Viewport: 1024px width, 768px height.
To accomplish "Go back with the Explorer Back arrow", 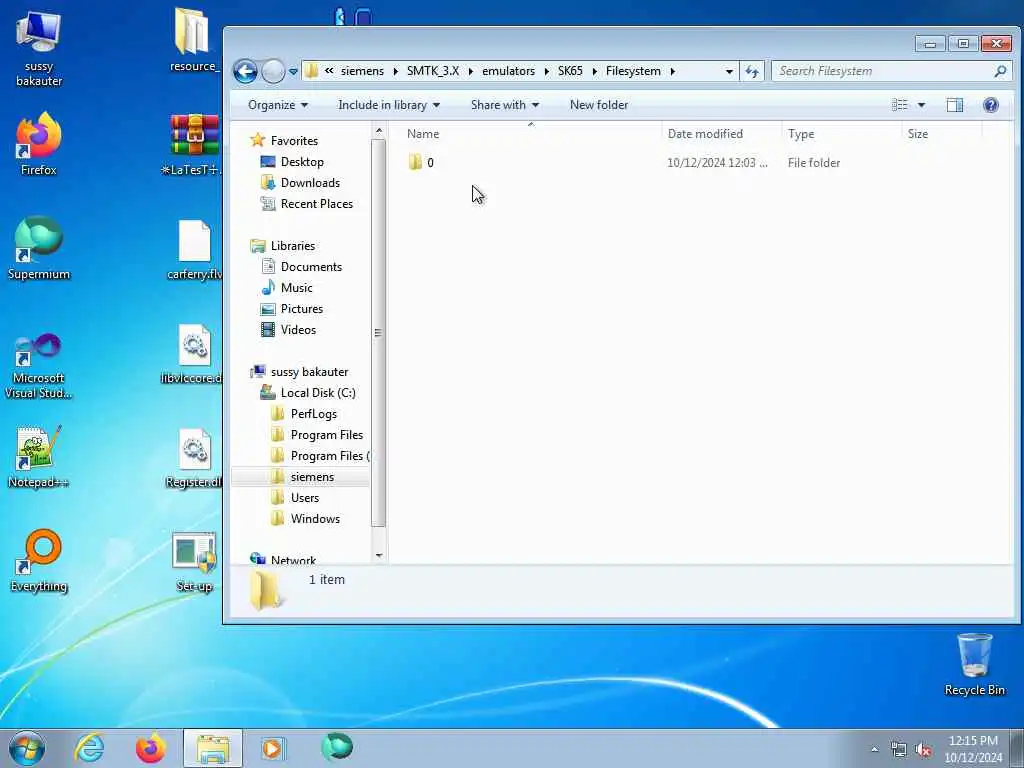I will click(x=245, y=71).
